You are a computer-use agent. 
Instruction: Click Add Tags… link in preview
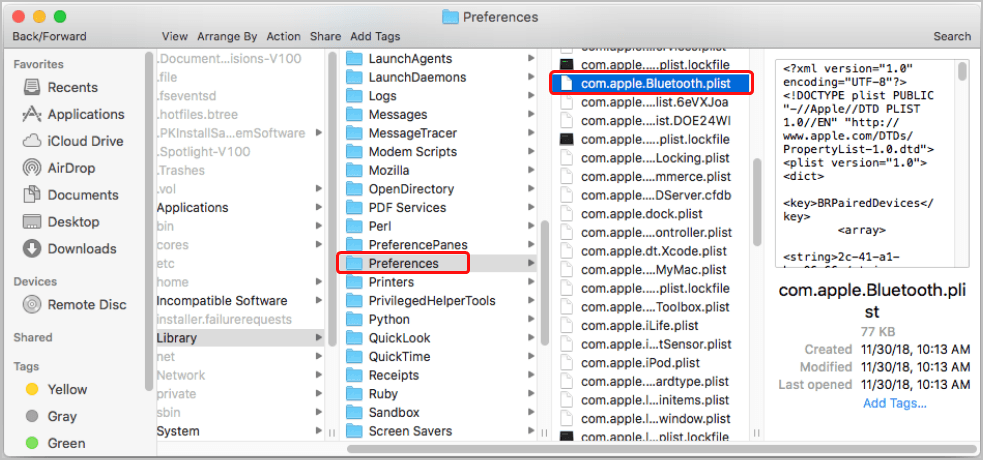coord(895,403)
